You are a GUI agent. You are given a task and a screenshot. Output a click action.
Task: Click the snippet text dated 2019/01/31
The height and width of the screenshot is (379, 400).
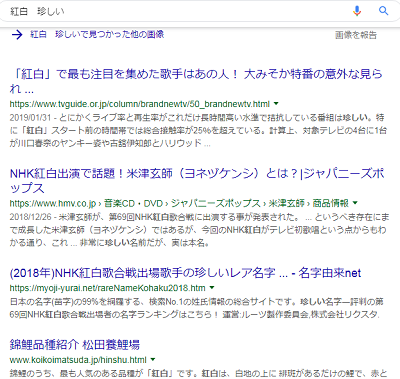coord(198,130)
